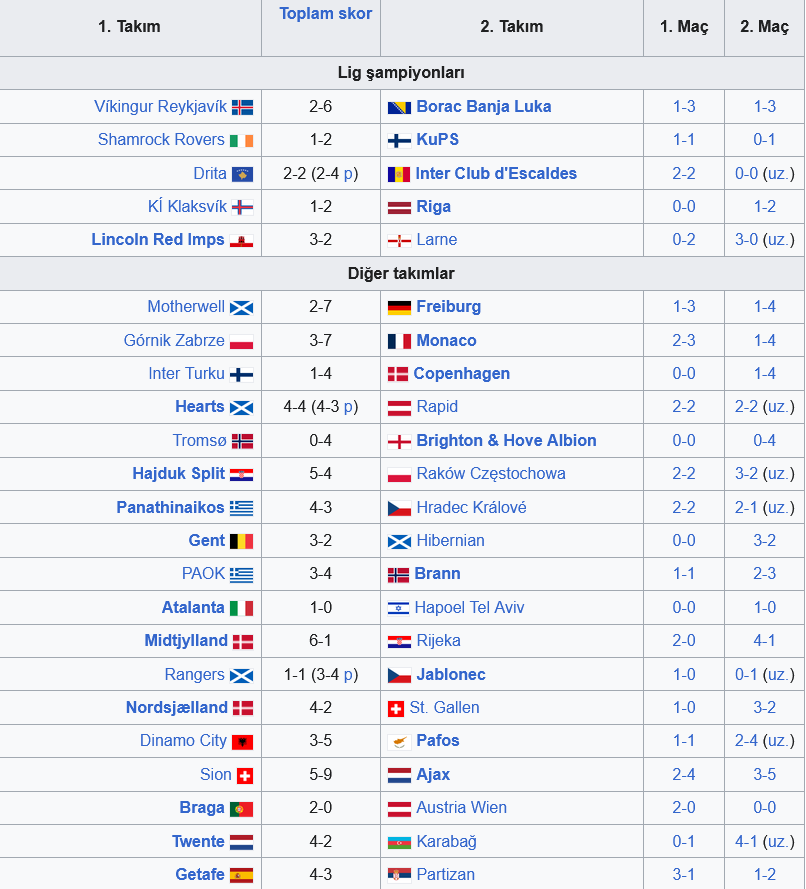
Task: Select the Lig şampiyonları section heading
Action: click(401, 73)
